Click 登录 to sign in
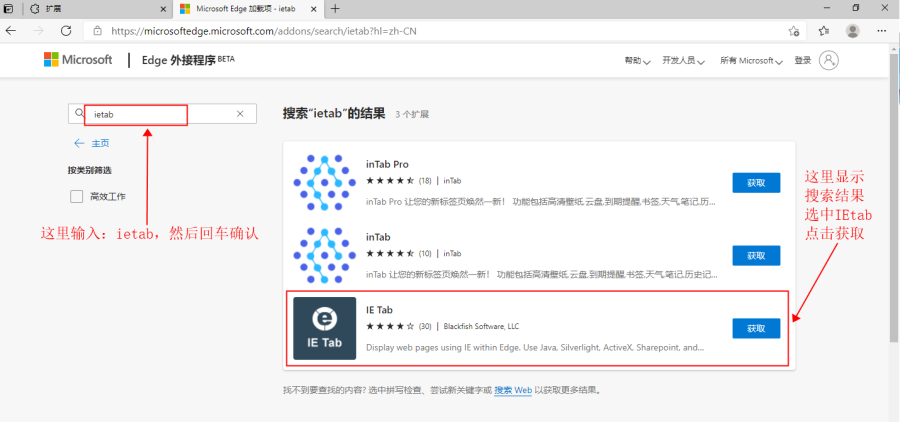Screen dimensions: 900x422 tap(802, 60)
